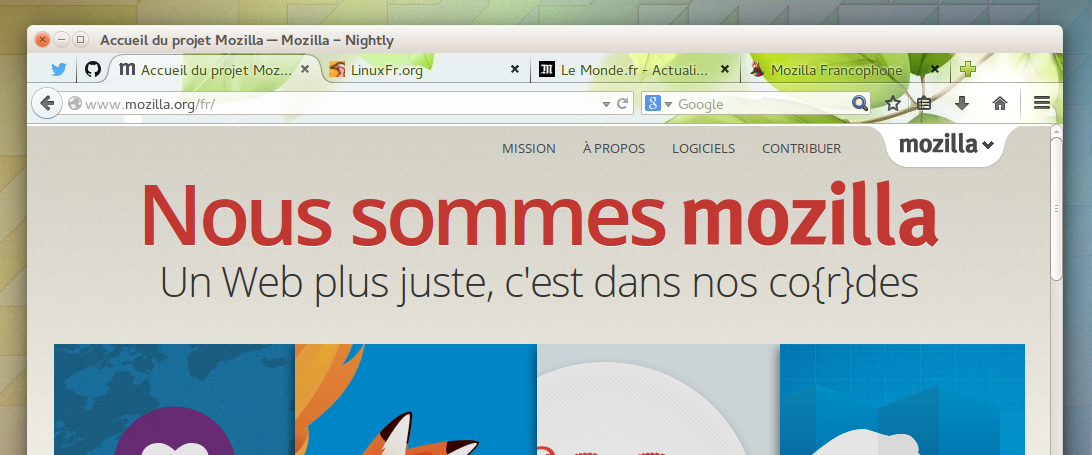Image resolution: width=1092 pixels, height=455 pixels.
Task: Close the Le Monde.fr tab
Action: [x=725, y=69]
